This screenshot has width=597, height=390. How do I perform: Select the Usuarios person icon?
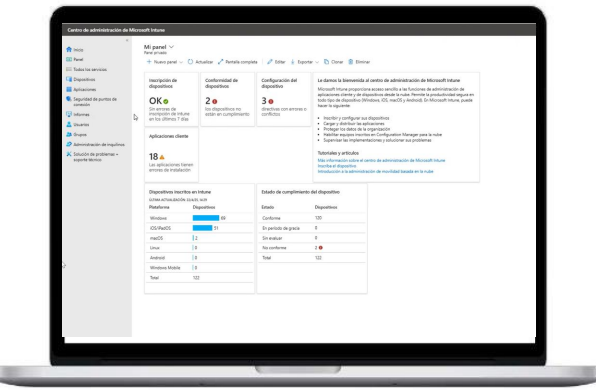point(69,125)
